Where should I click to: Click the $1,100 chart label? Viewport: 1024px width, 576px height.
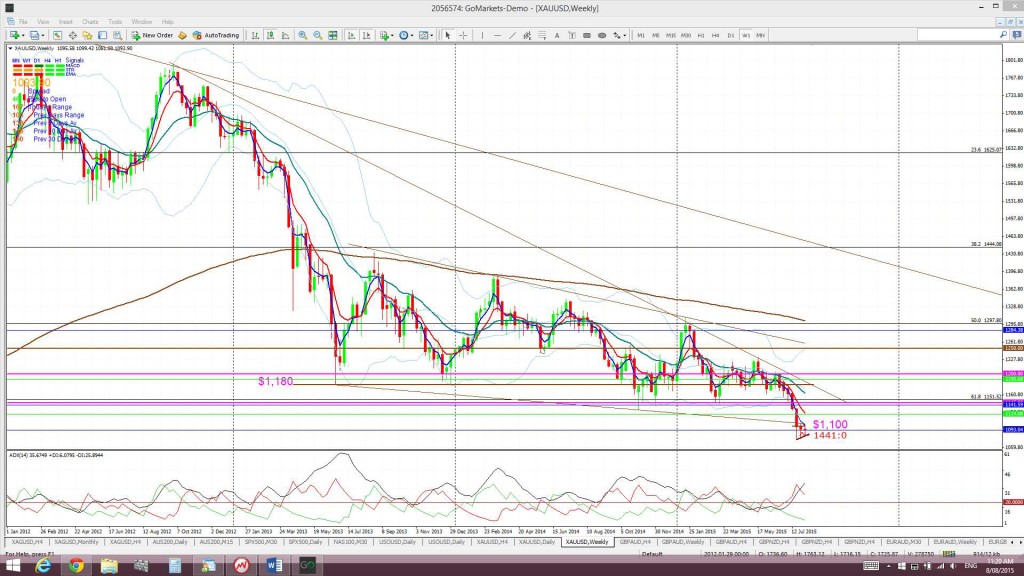(830, 424)
